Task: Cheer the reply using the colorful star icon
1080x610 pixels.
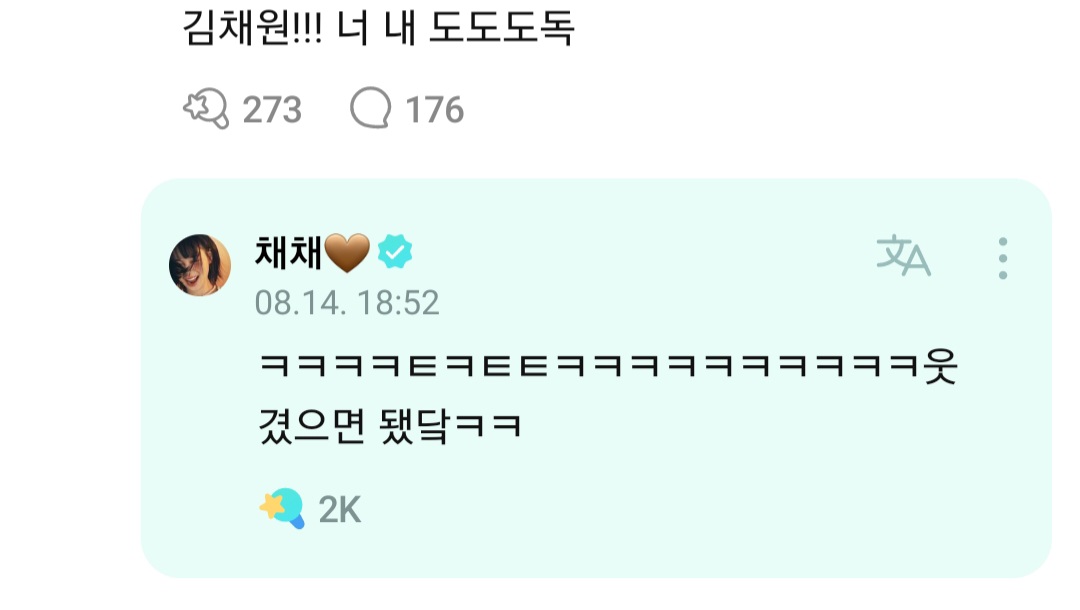Action: click(x=282, y=508)
